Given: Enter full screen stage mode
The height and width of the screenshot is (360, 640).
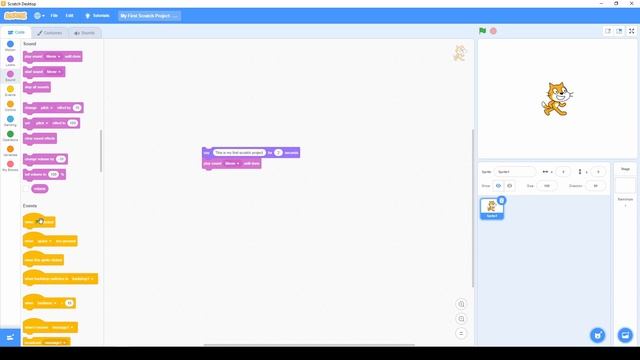Looking at the screenshot, I should tap(631, 31).
